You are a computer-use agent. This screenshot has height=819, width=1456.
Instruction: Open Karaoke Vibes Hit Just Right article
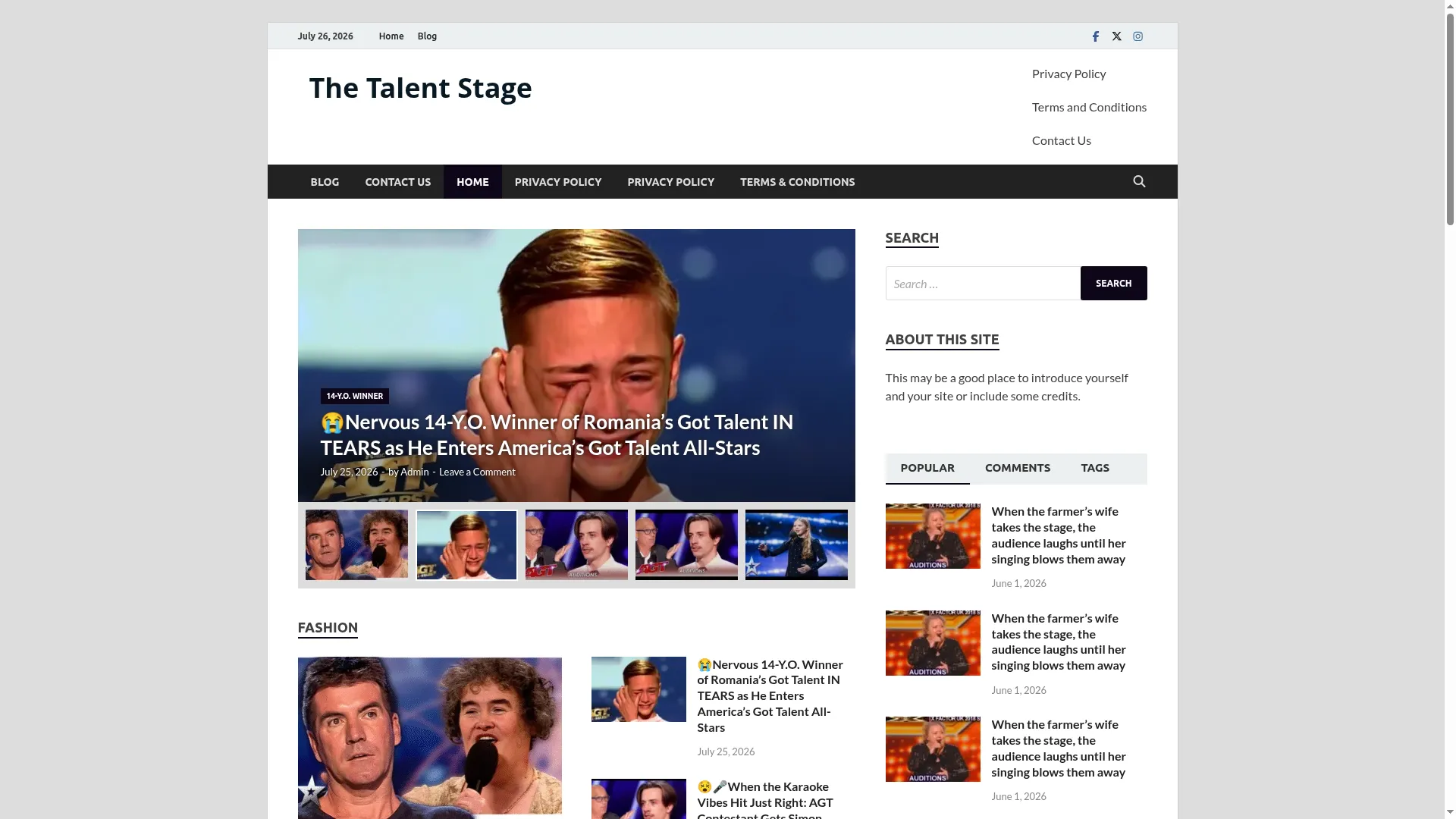pos(765,800)
